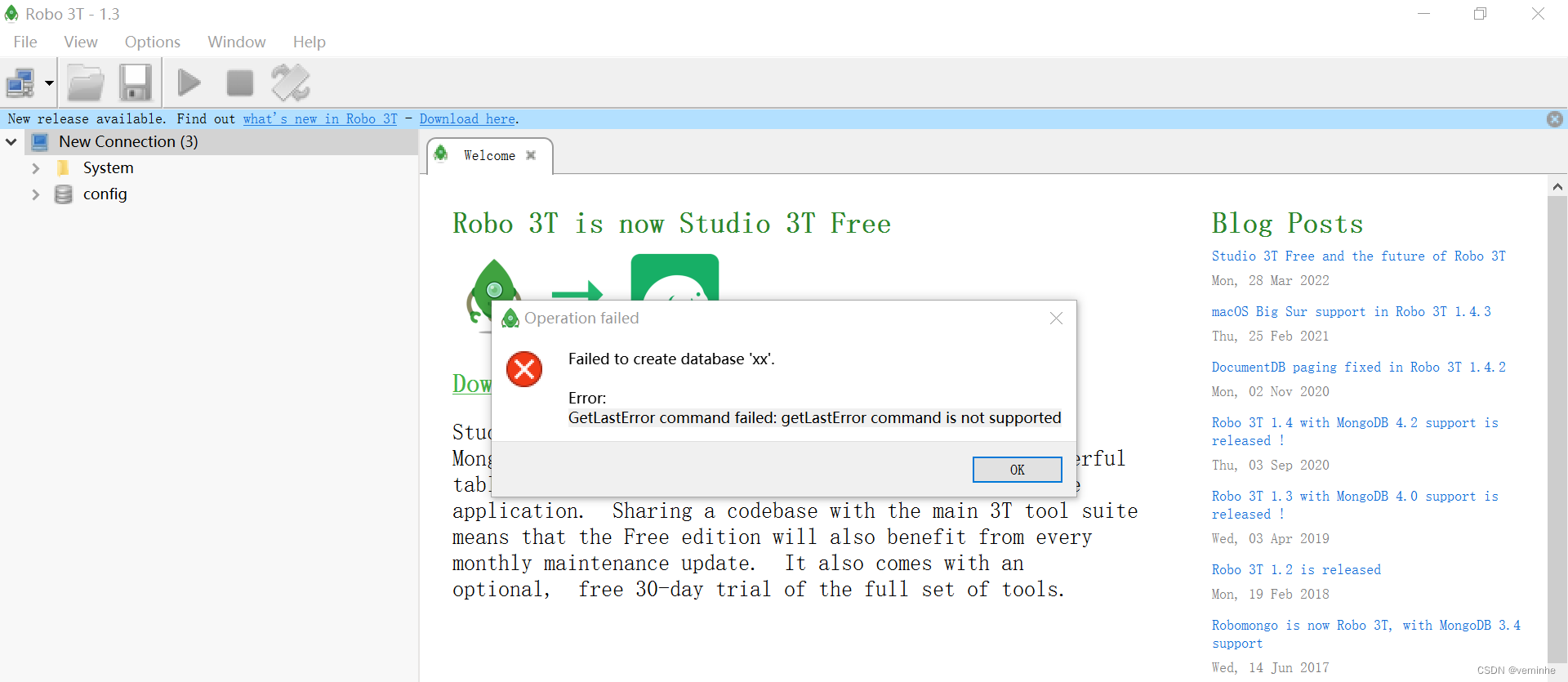Open the Help menu
1568x682 pixels.
(310, 42)
